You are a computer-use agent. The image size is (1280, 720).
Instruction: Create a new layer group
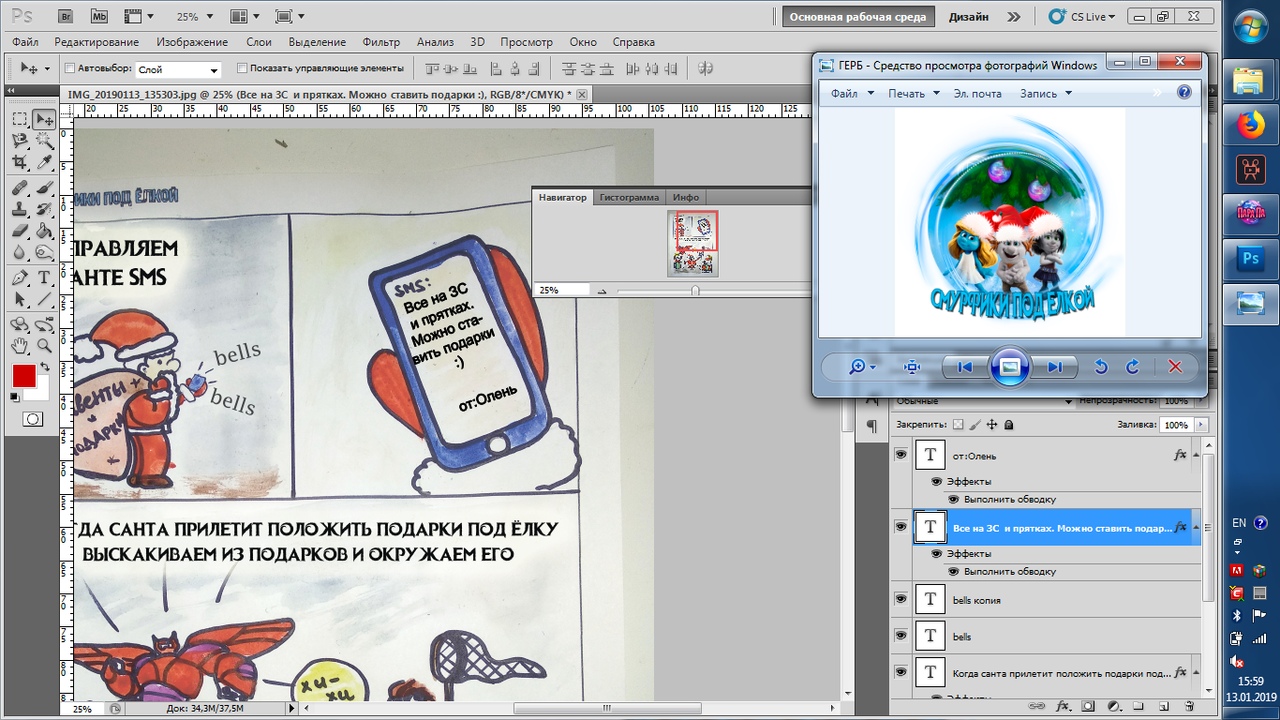pyautogui.click(x=1138, y=707)
